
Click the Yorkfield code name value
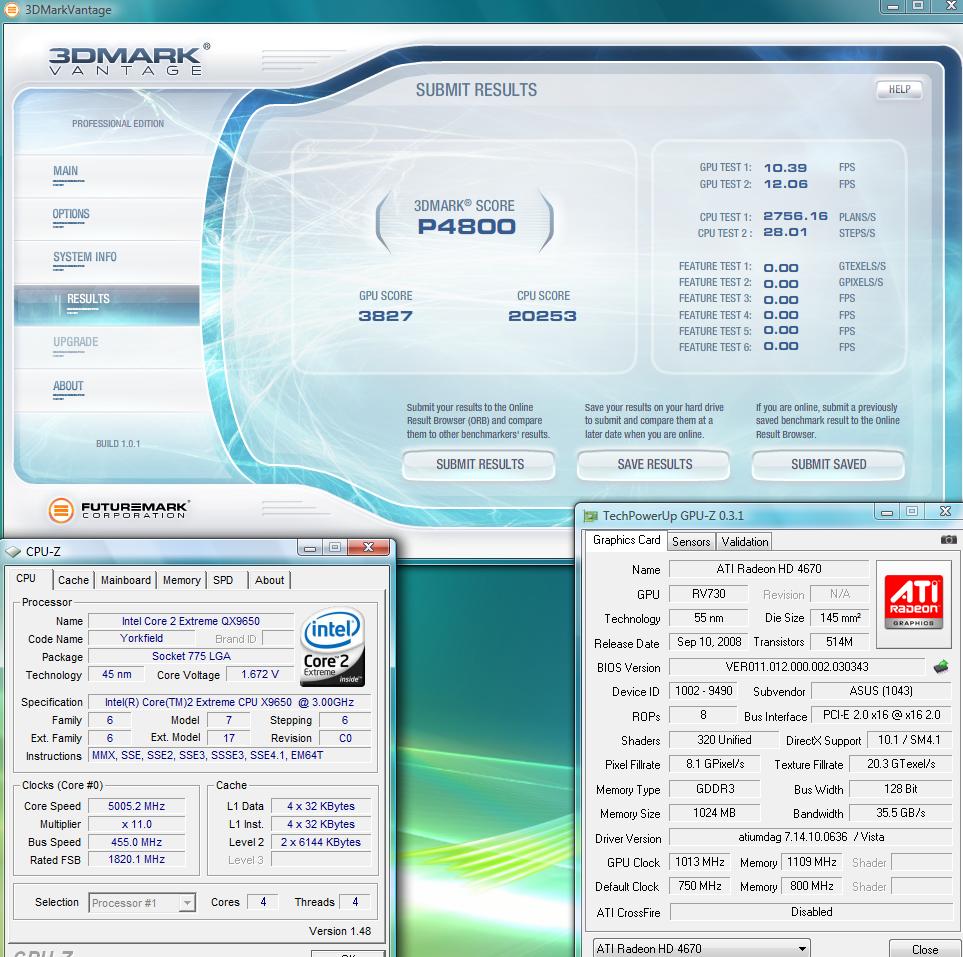141,638
